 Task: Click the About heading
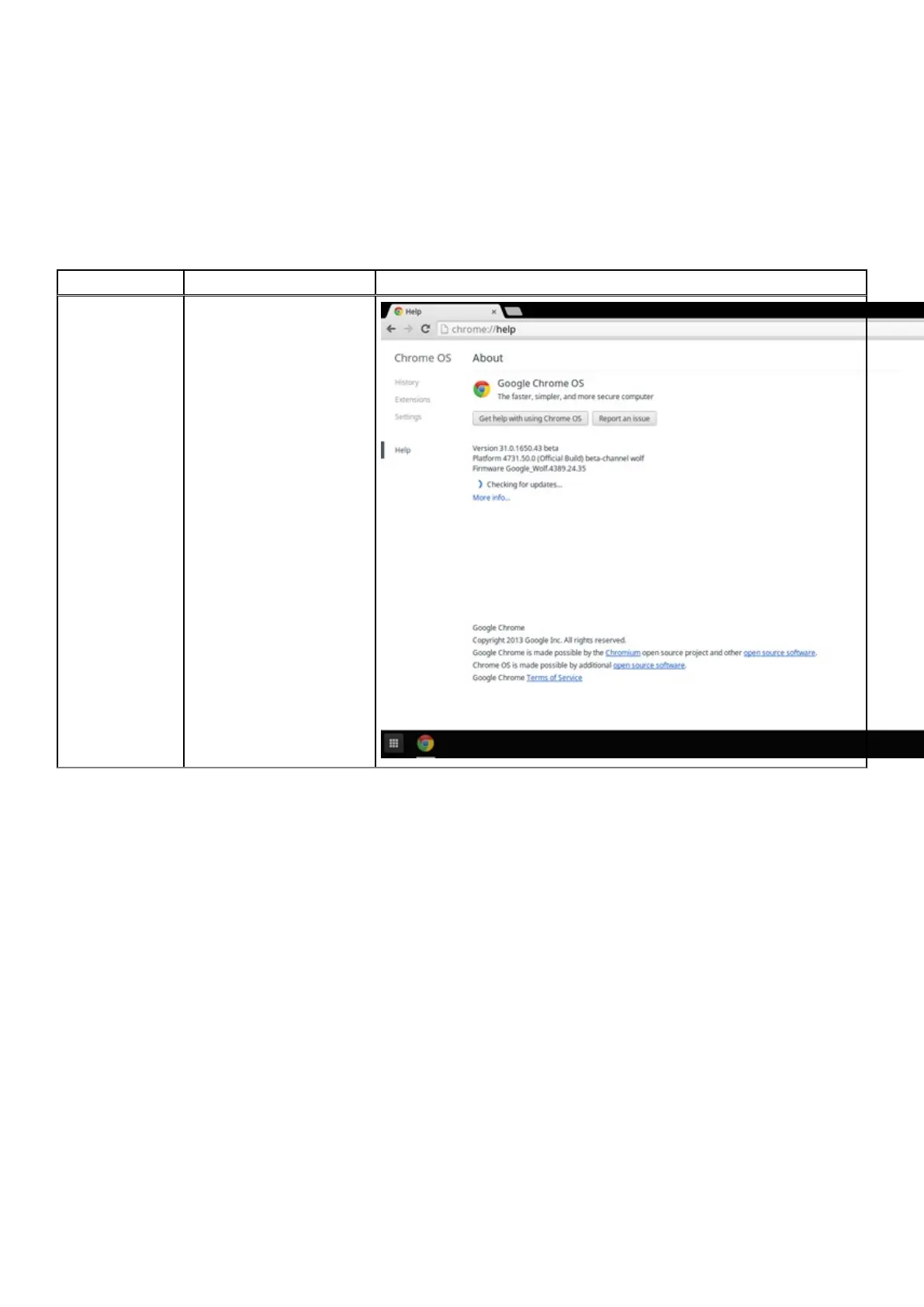click(x=487, y=358)
